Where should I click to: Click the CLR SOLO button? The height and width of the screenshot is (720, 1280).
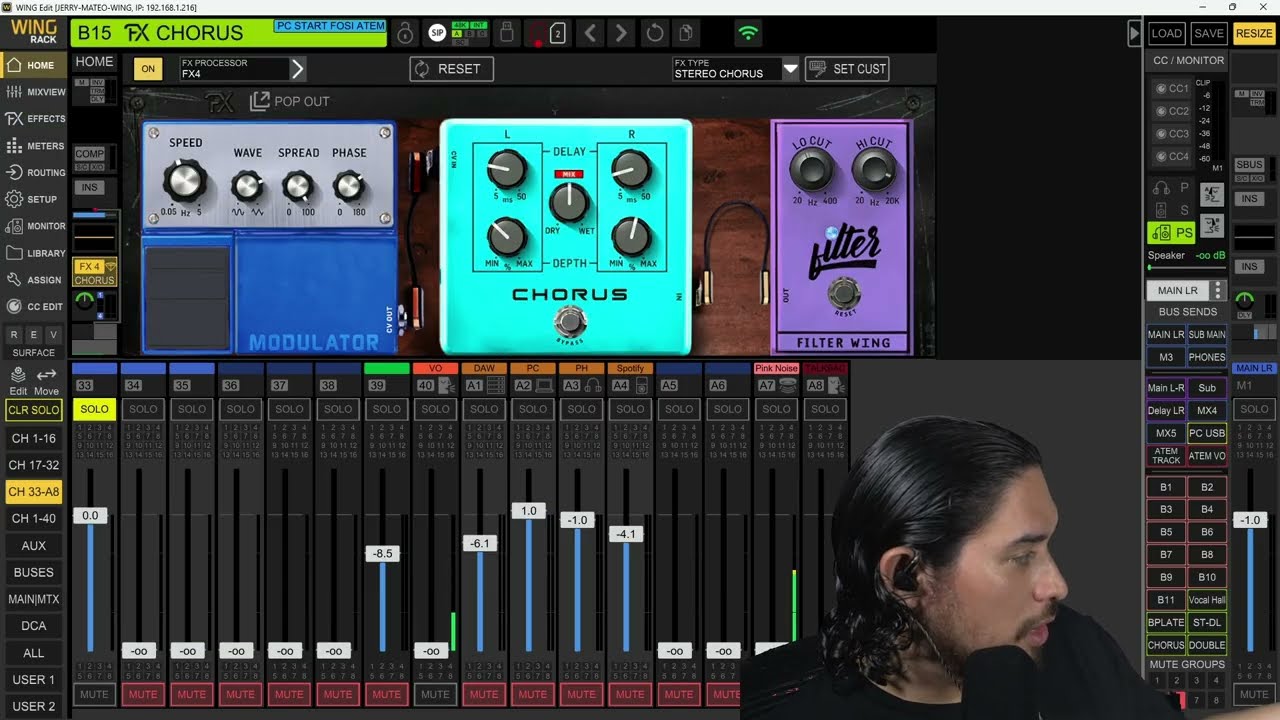[34, 410]
